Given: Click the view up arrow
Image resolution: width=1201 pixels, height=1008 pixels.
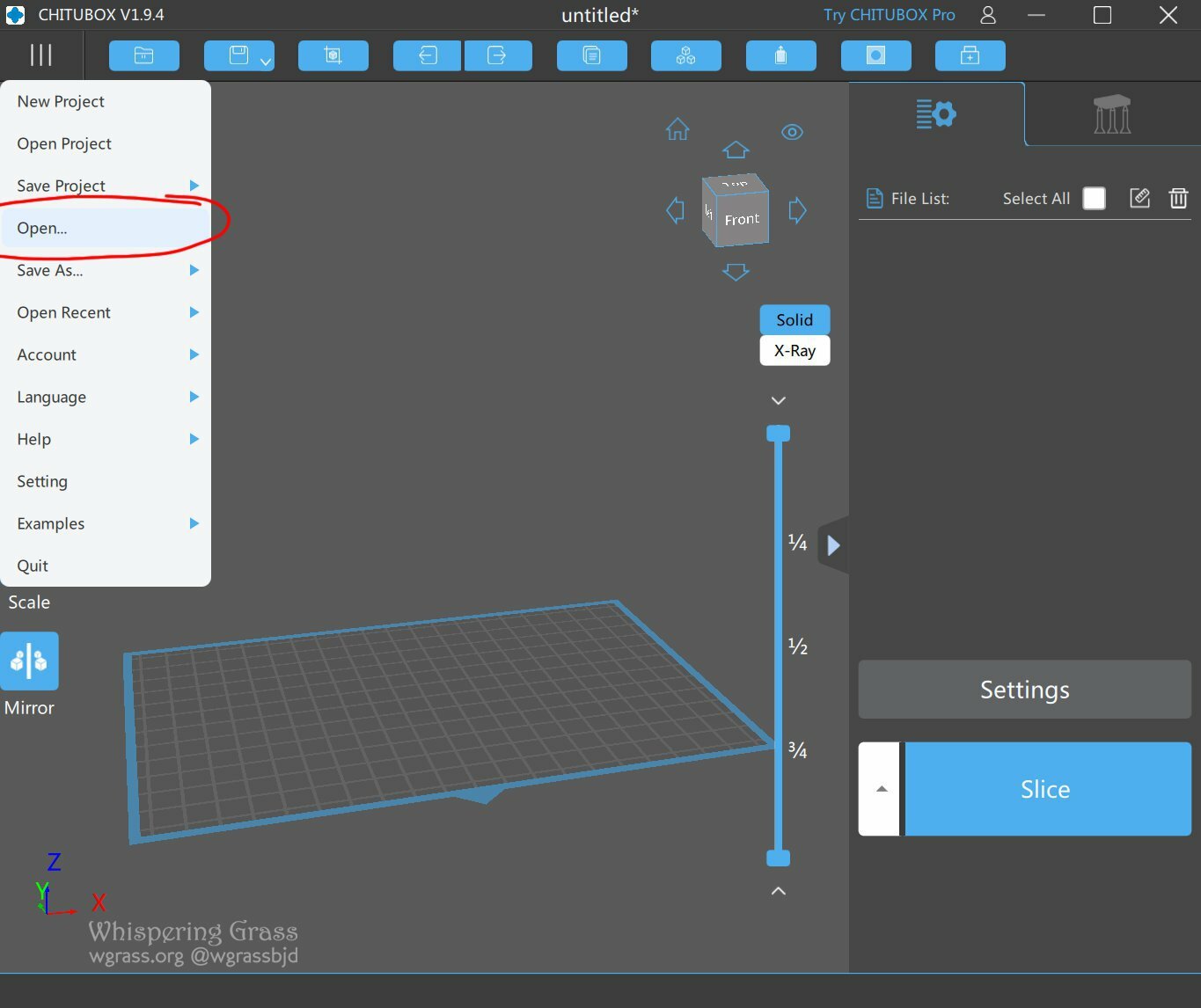Looking at the screenshot, I should click(x=736, y=150).
